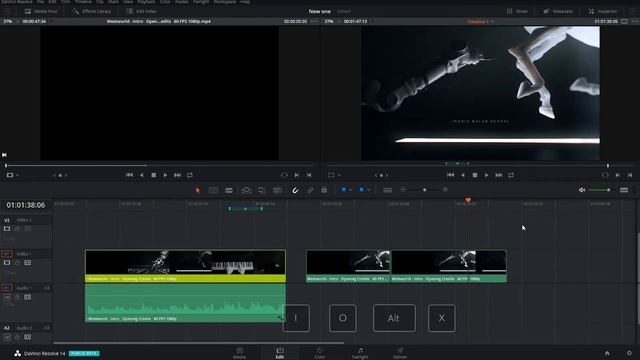Stop playback in the source viewer
Viewport: 640px width, 360px height.
[153, 175]
